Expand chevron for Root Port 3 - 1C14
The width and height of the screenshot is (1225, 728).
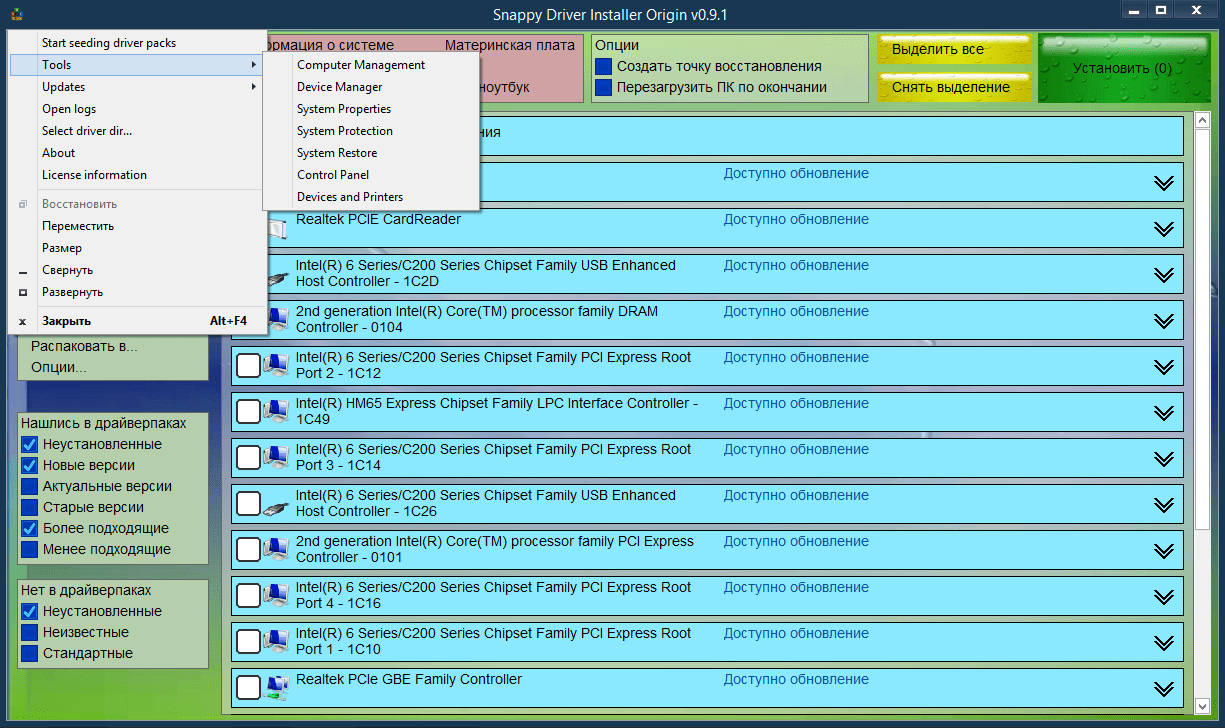click(x=1163, y=459)
